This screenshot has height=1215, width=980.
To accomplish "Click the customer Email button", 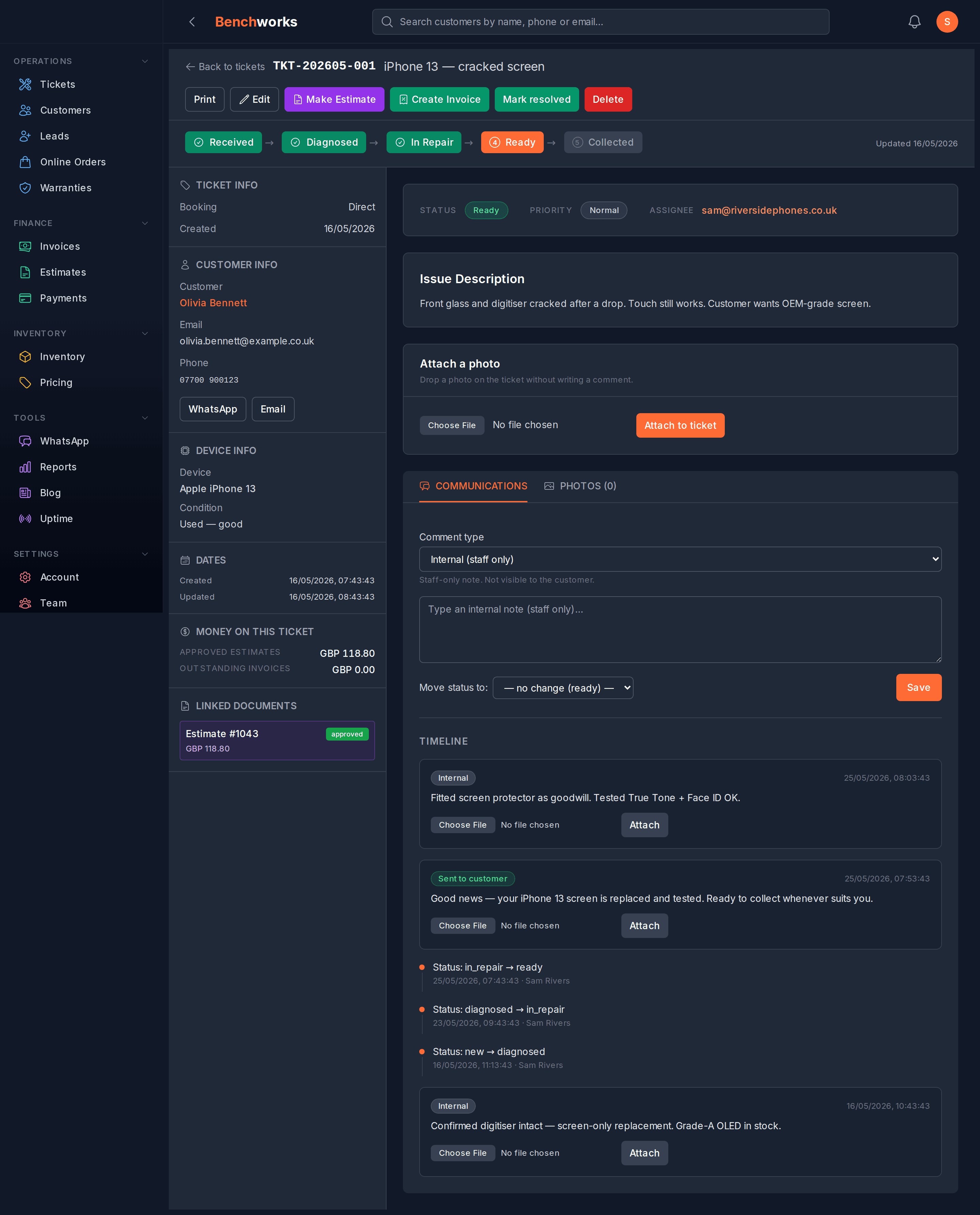I will (273, 409).
